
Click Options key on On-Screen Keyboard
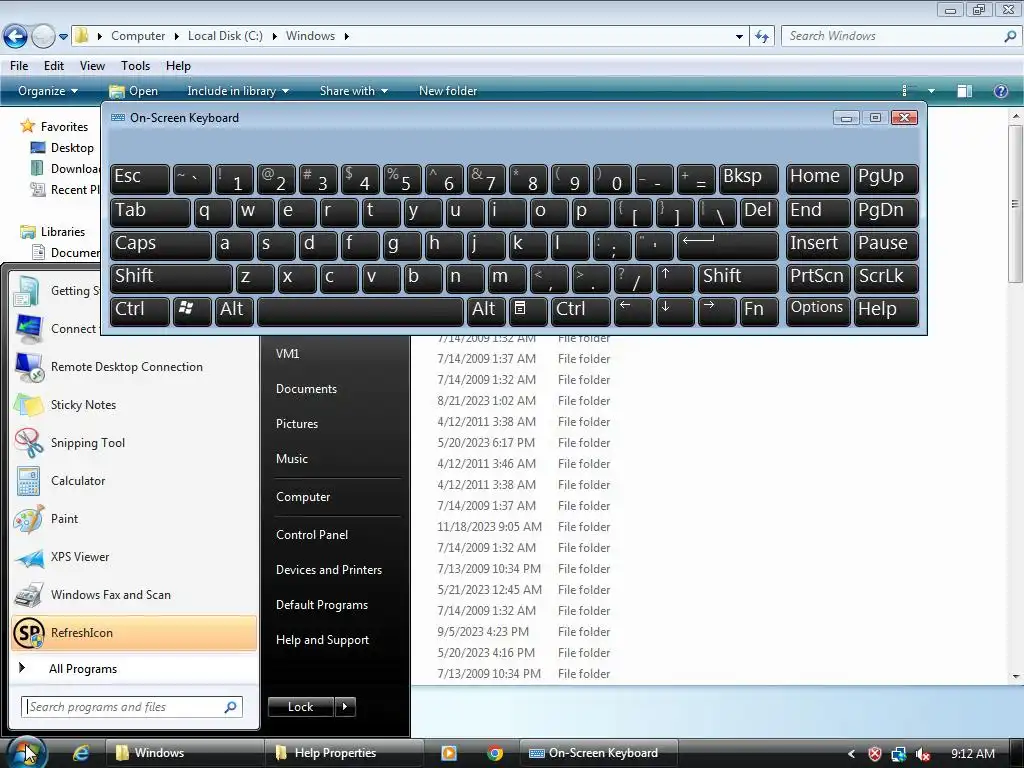(818, 311)
